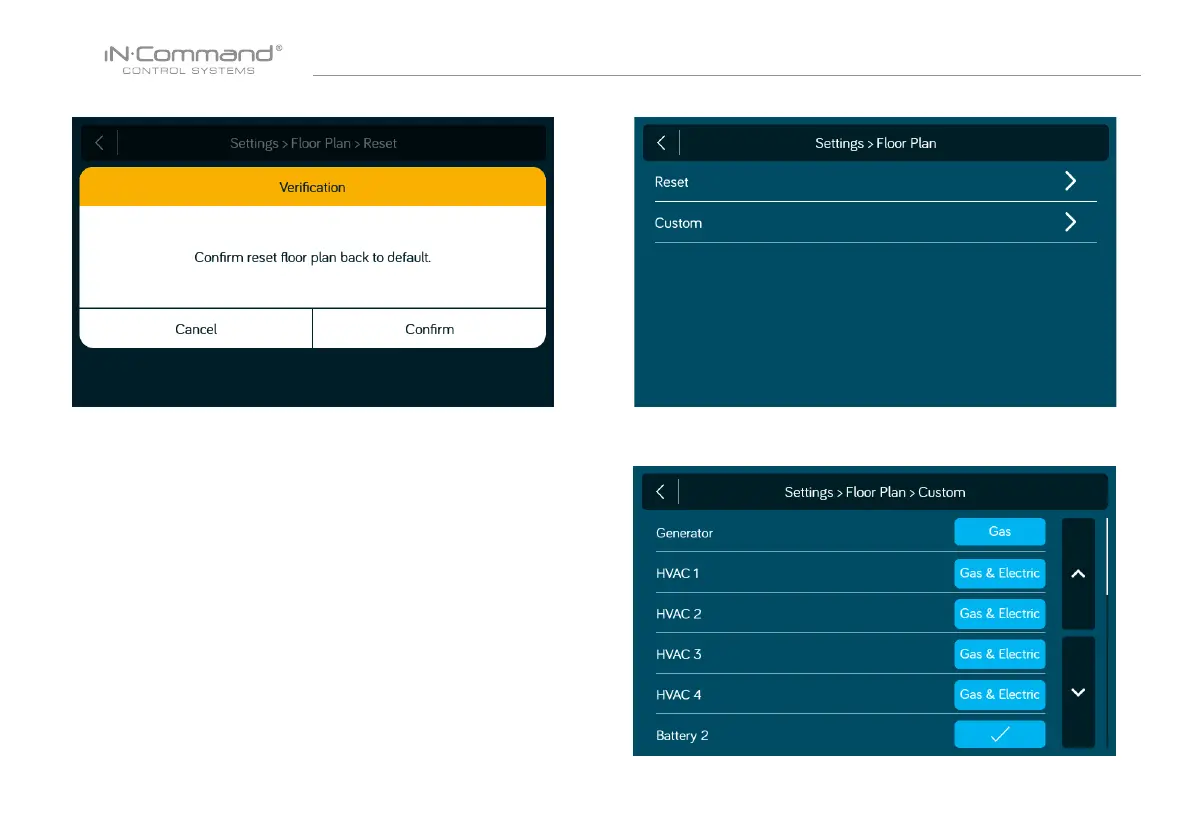Click the HVAC 1 row label

tap(678, 573)
